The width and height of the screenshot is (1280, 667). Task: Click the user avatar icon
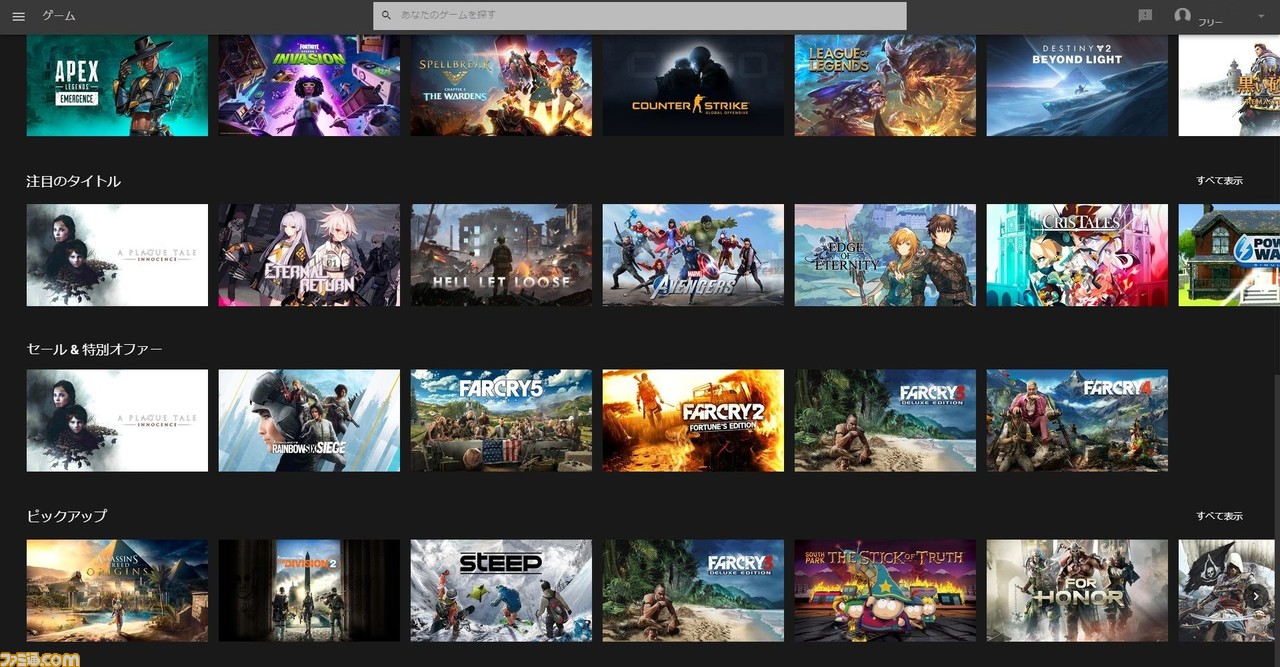click(1183, 16)
